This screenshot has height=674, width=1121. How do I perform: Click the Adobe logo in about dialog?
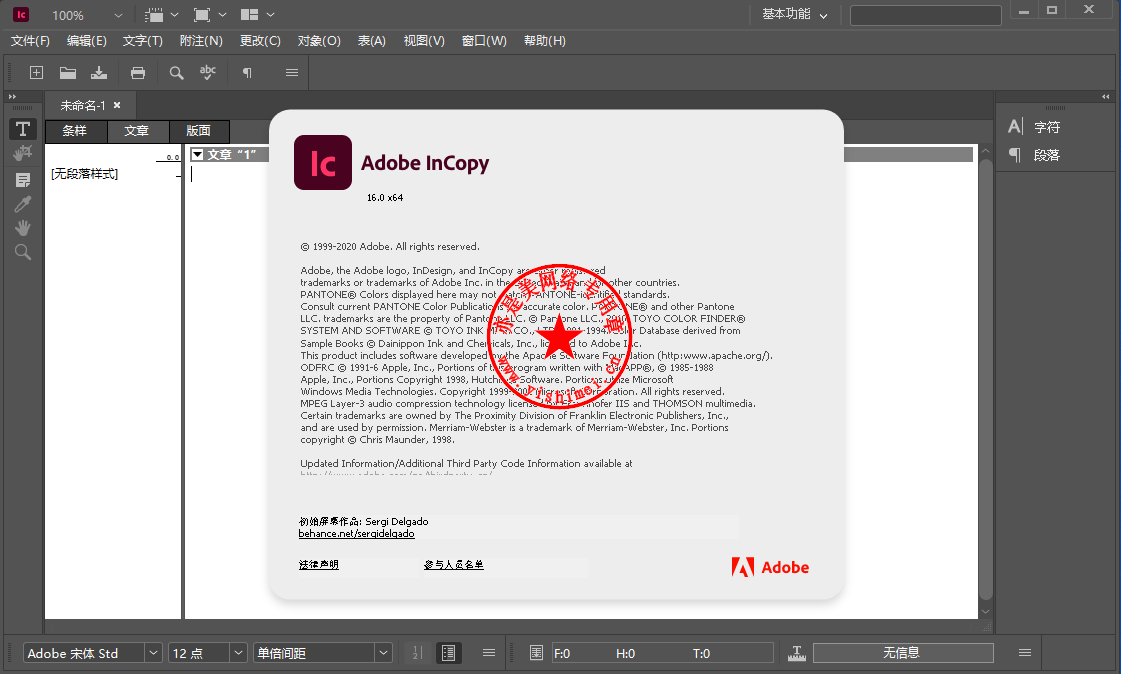click(770, 568)
